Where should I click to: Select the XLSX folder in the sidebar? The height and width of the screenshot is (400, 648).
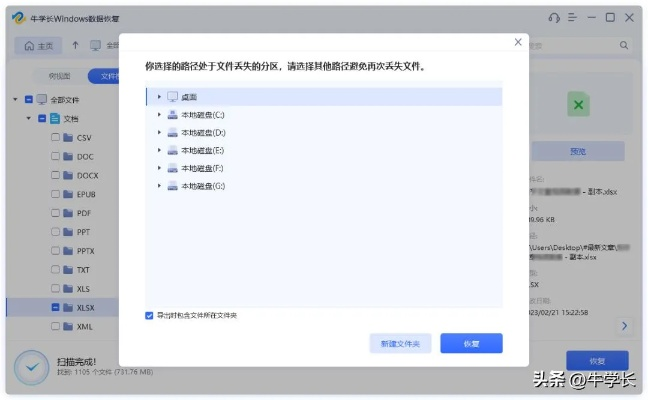(x=85, y=308)
